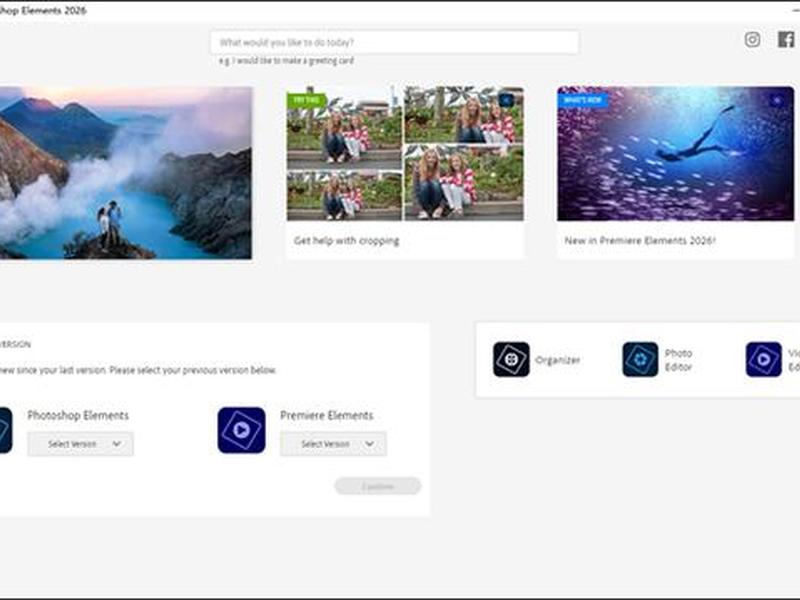Open the Instagram social link icon

tap(752, 39)
